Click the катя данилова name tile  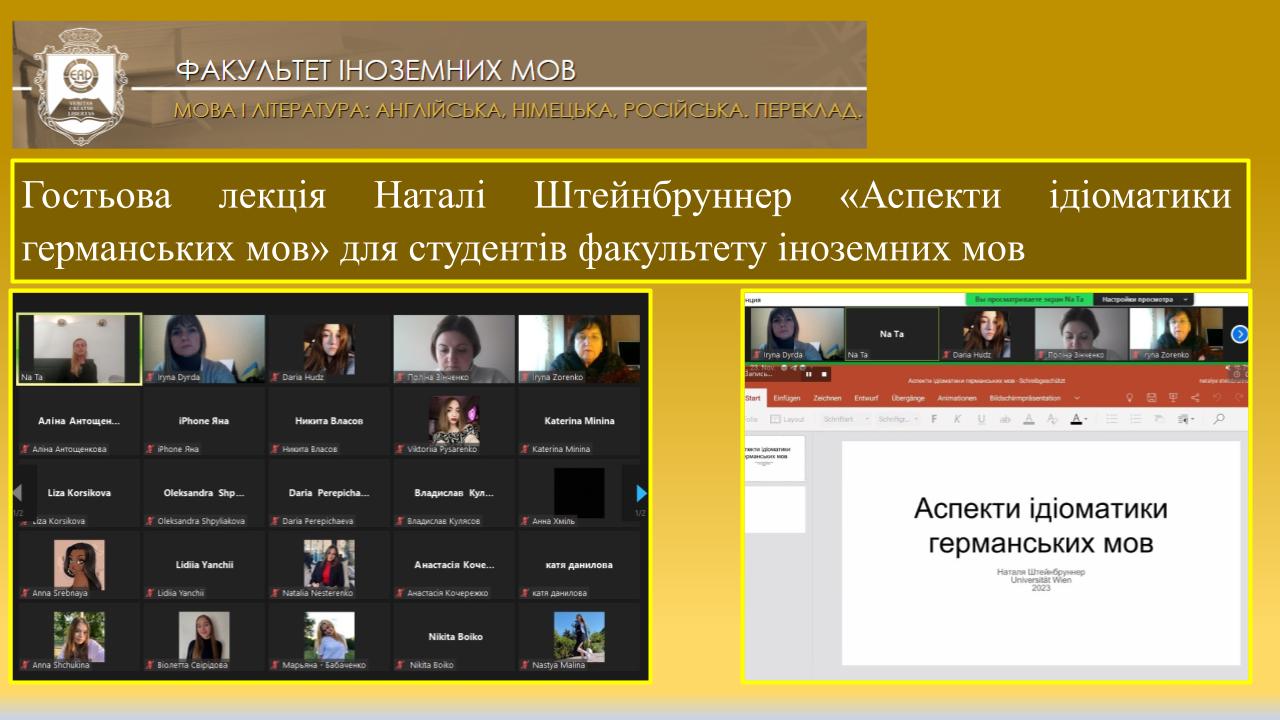tap(579, 565)
